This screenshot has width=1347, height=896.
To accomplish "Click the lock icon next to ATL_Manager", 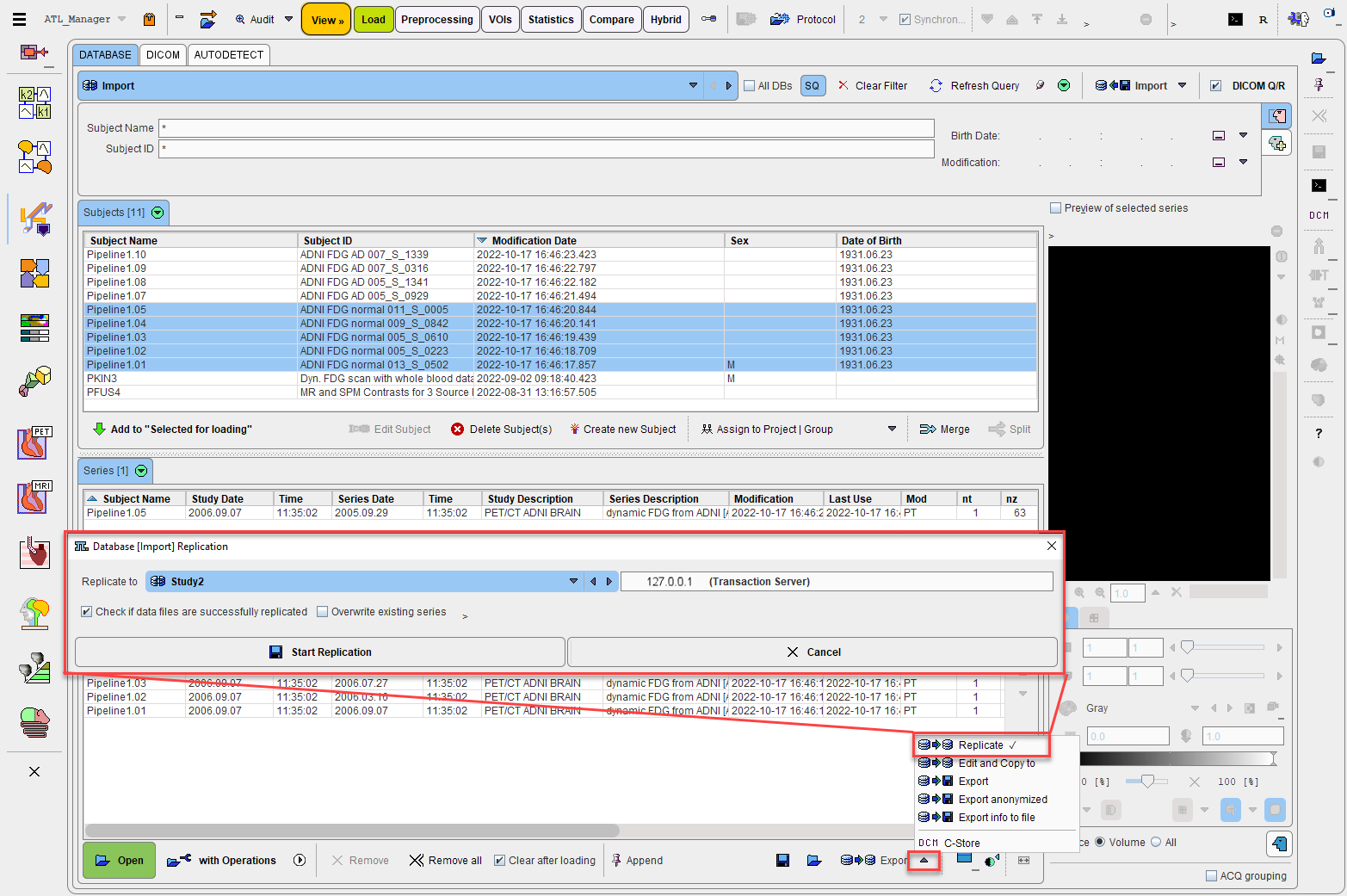I will [x=150, y=19].
